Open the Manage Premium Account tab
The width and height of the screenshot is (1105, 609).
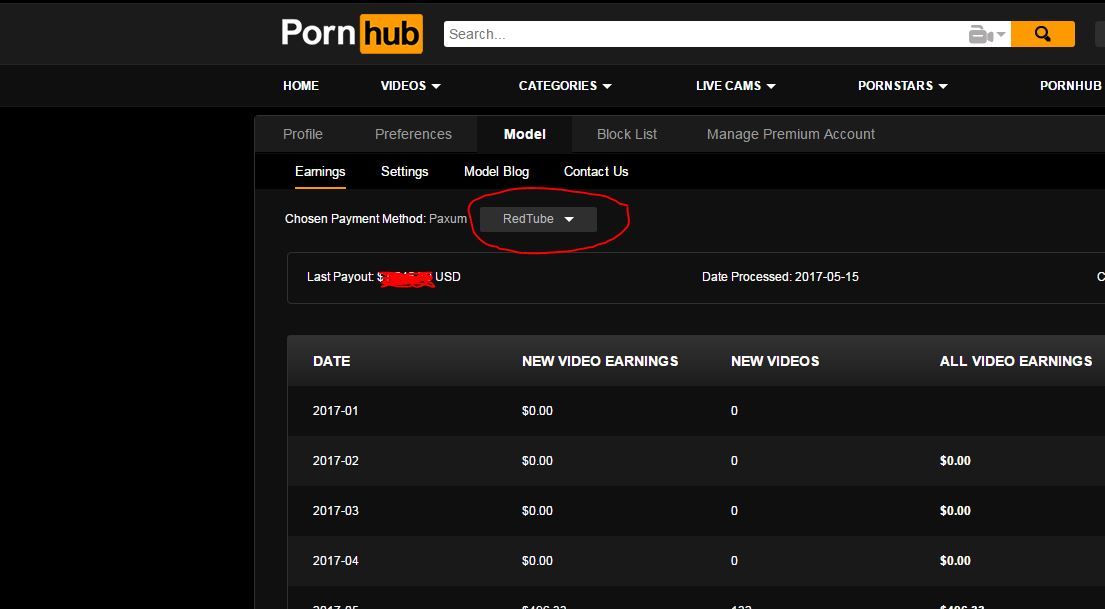point(790,134)
